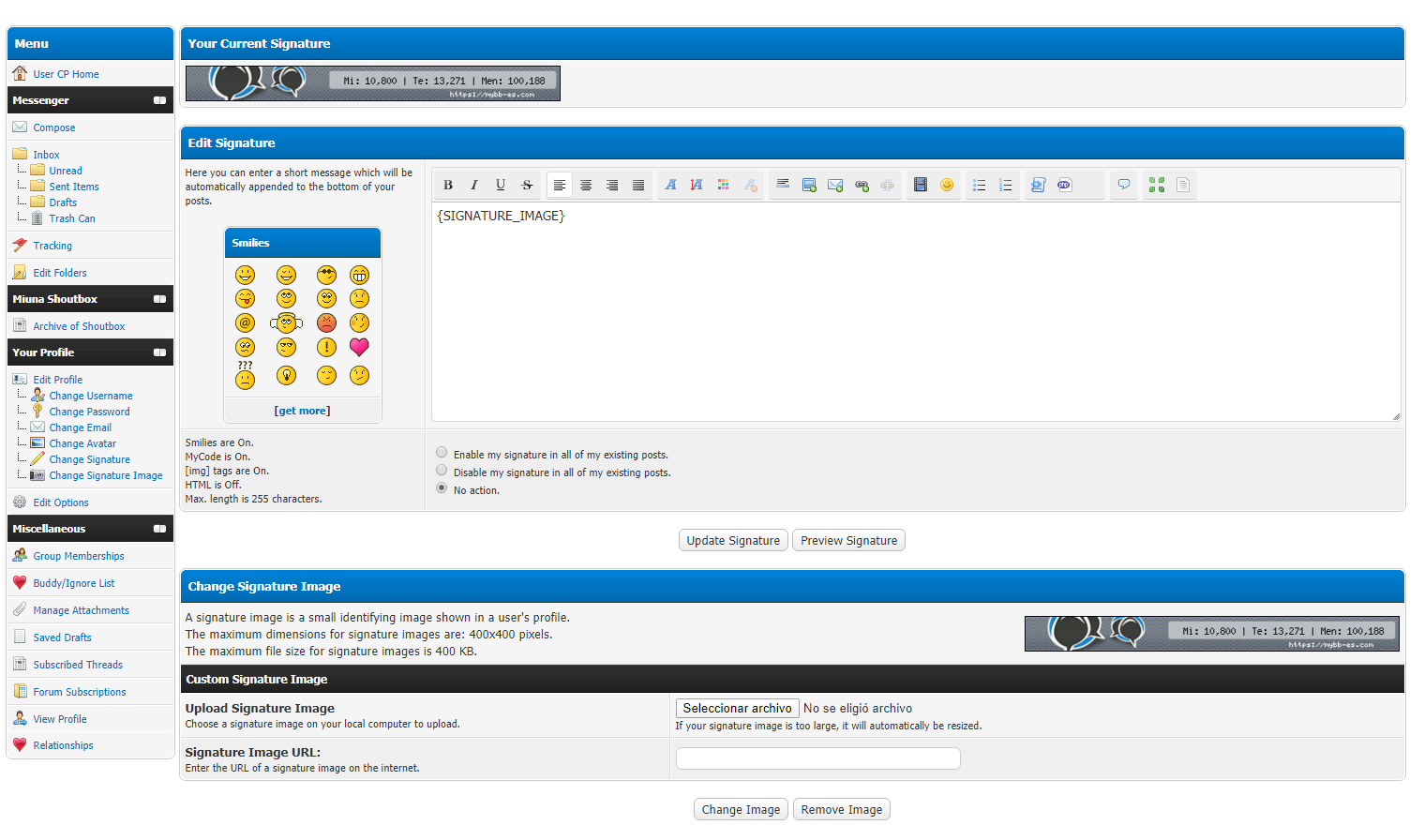
Task: Select Enable my signature in existing posts
Action: pyautogui.click(x=442, y=453)
